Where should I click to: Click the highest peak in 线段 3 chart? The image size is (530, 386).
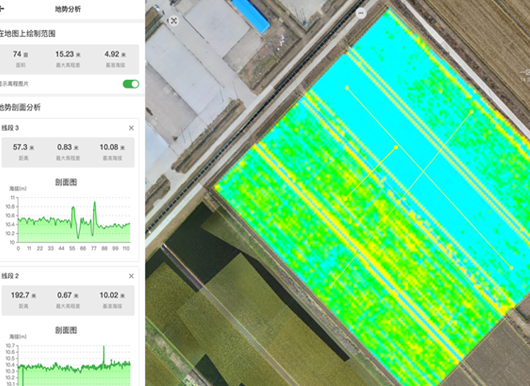pos(95,202)
